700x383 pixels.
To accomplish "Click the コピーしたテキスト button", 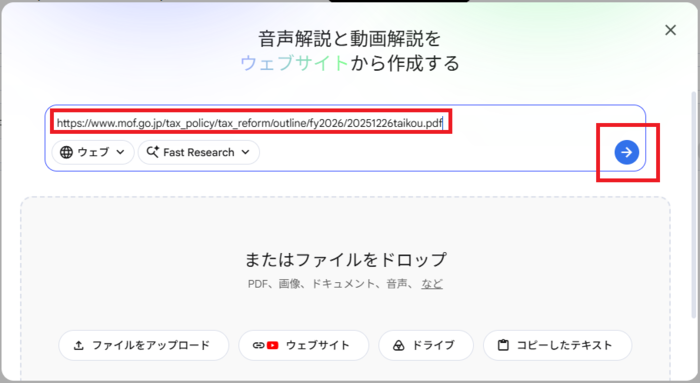I will 558,346.
